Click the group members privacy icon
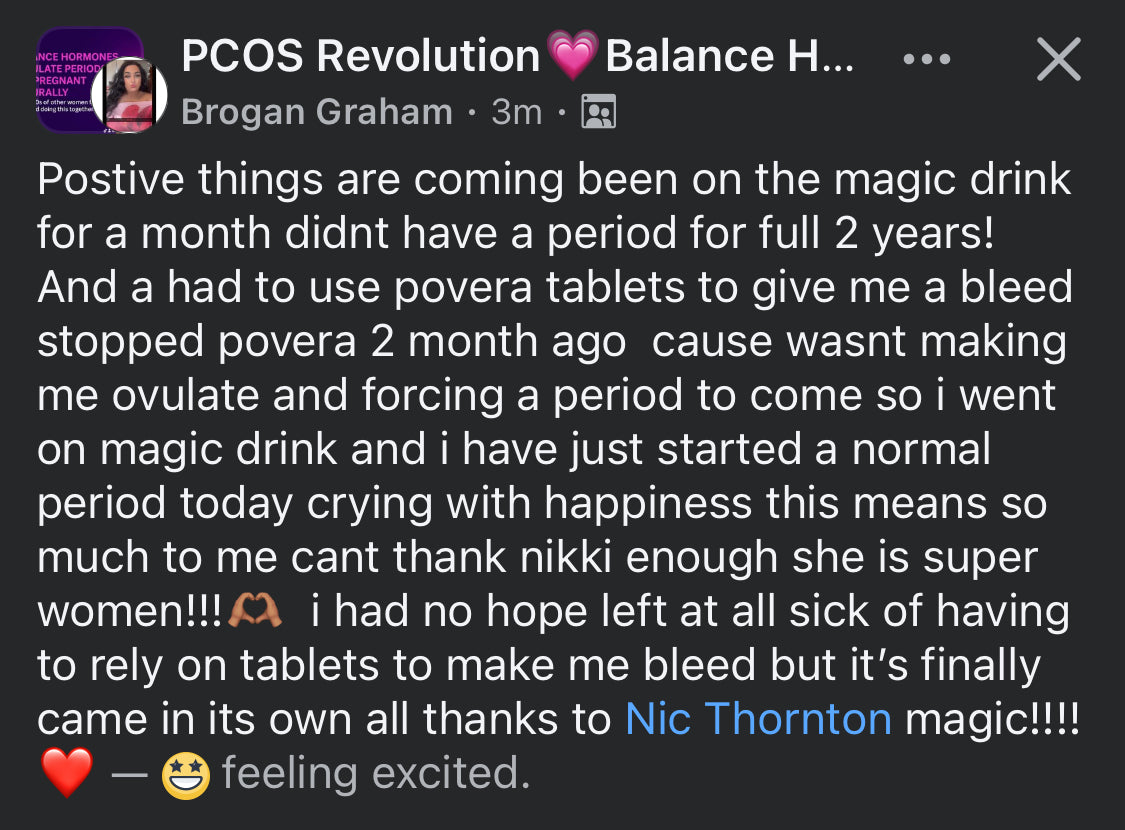Viewport: 1125px width, 830px height. [x=598, y=112]
